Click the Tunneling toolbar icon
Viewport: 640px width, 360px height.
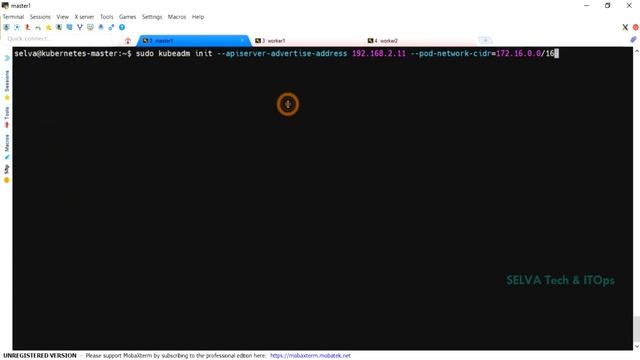point(90,27)
